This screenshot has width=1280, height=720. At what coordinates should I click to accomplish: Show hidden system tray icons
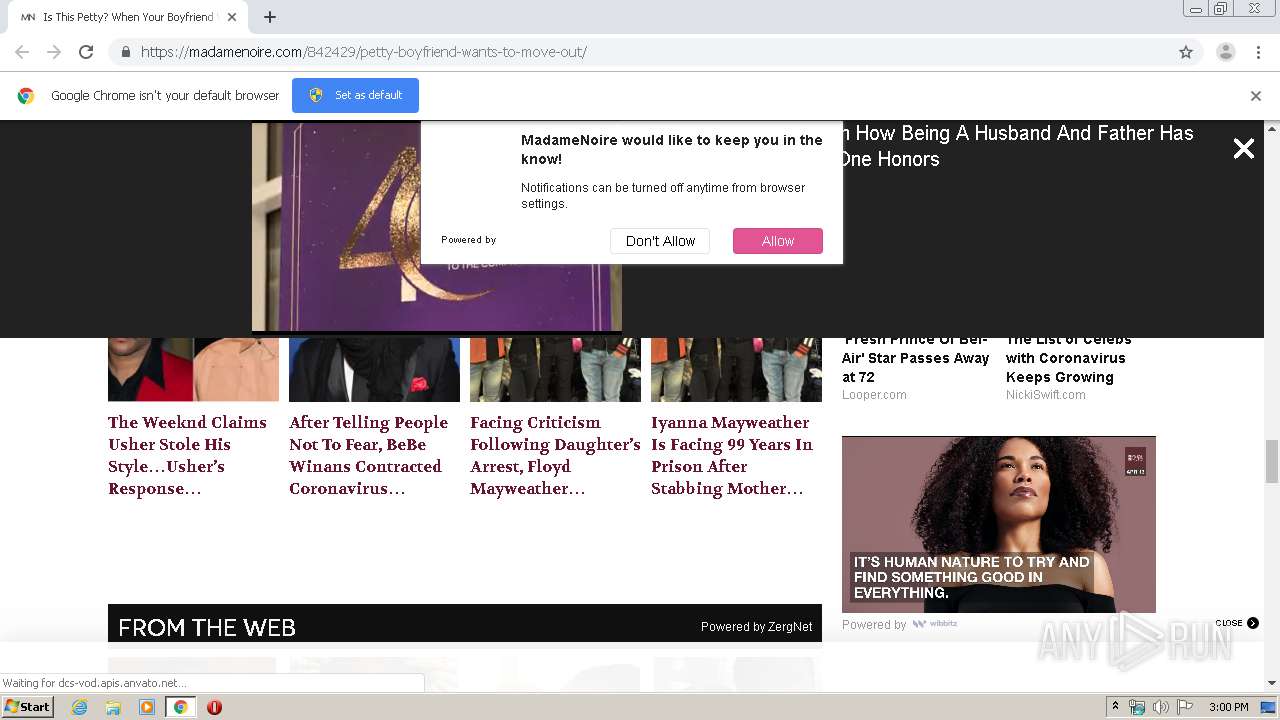(1115, 707)
